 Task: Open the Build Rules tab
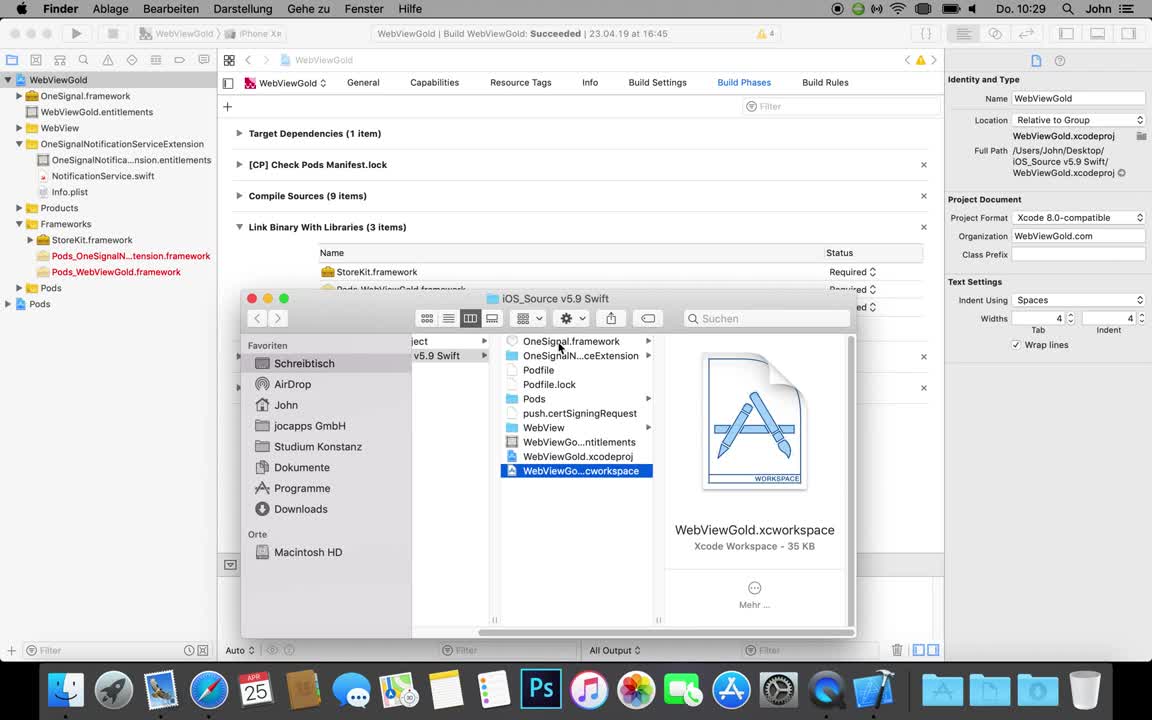click(825, 82)
